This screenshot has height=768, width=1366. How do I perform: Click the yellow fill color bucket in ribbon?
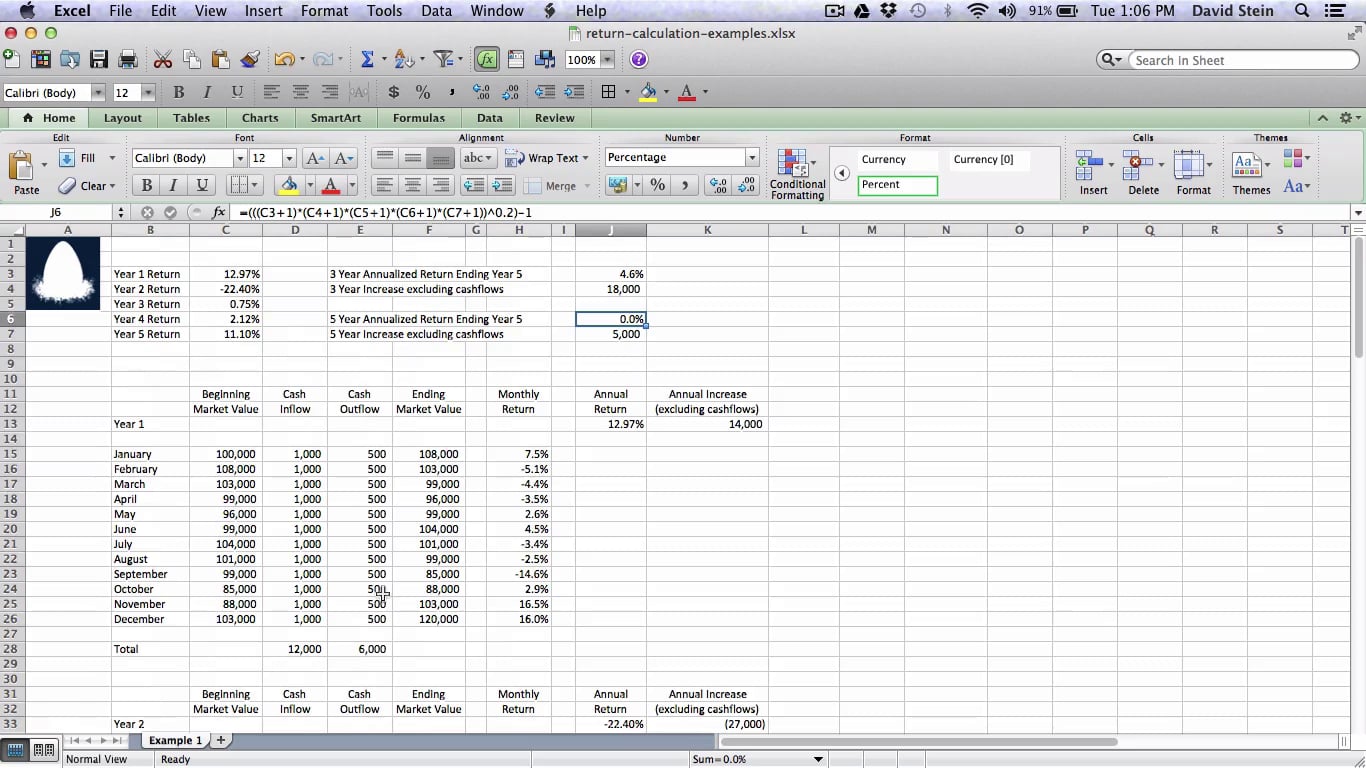click(x=289, y=185)
